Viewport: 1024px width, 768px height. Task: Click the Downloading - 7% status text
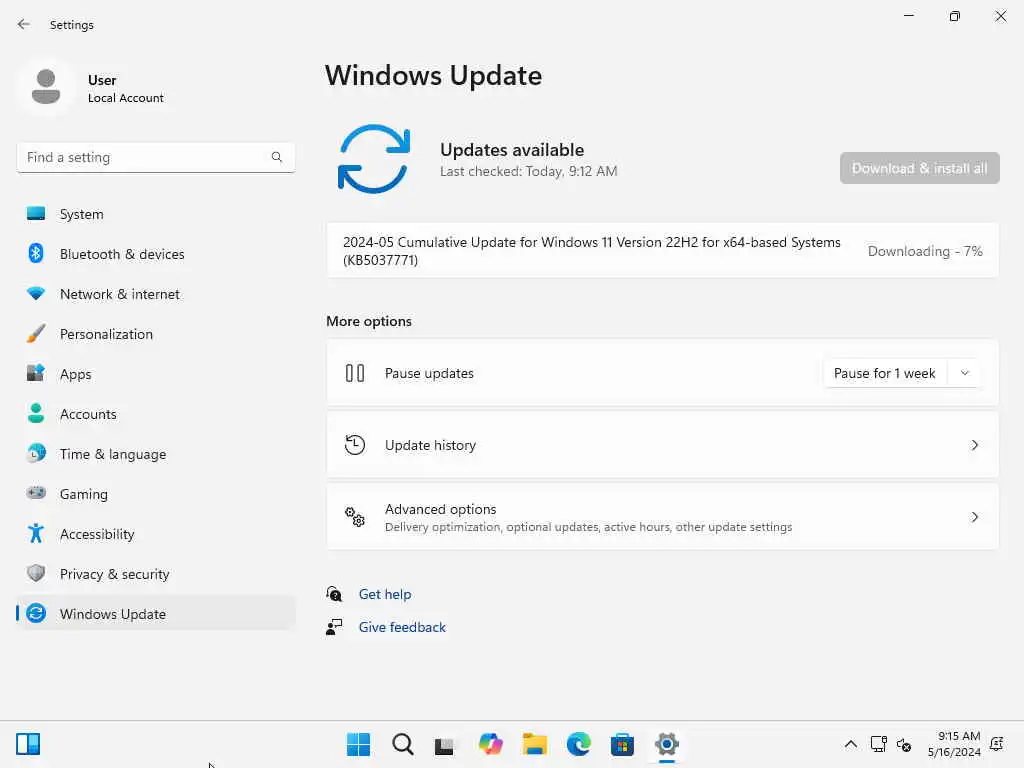point(925,251)
